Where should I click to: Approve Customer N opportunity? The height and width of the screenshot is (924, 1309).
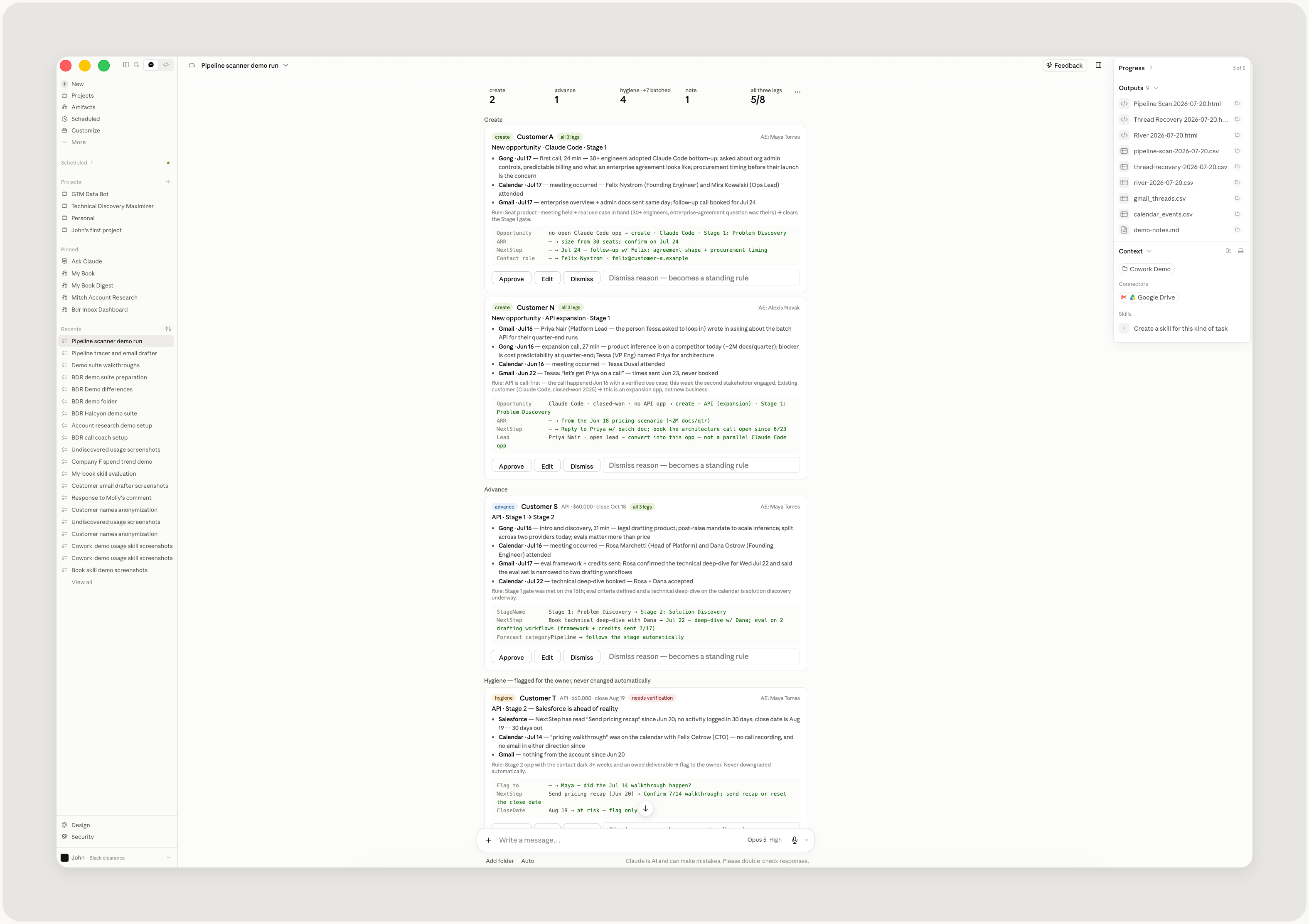[512, 466]
